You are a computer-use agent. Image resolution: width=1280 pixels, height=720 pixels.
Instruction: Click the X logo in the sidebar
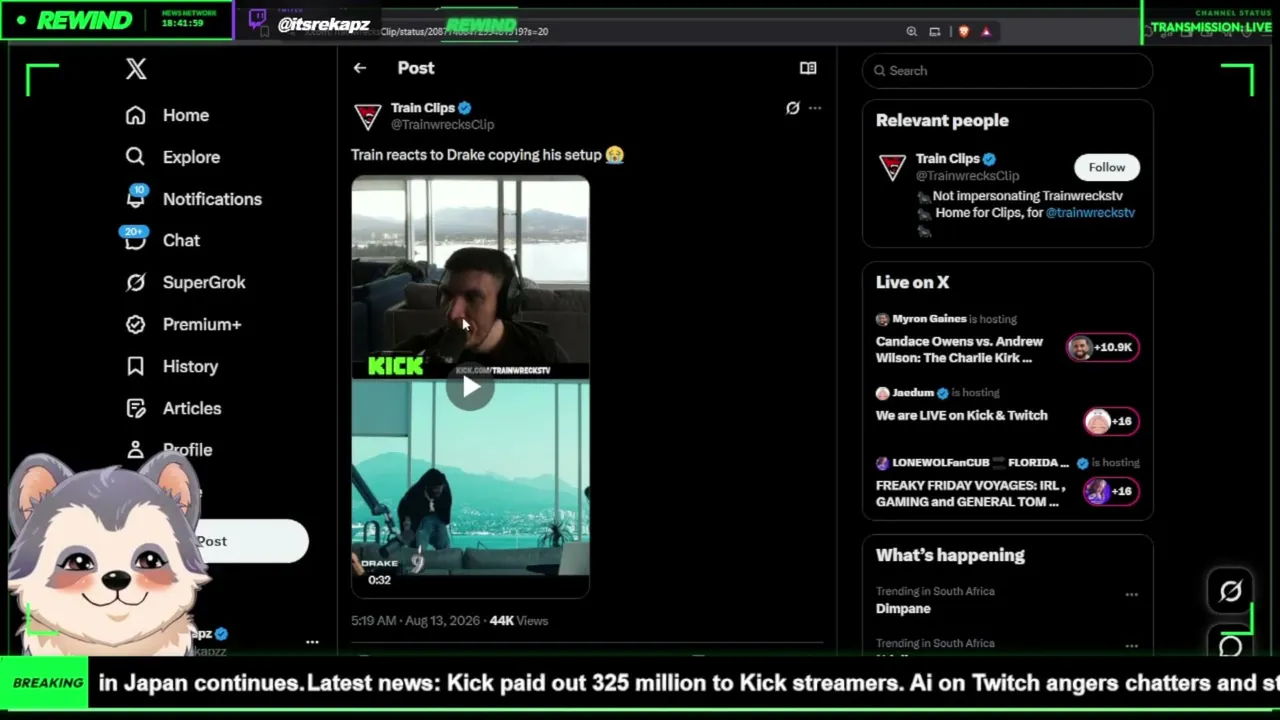click(136, 69)
